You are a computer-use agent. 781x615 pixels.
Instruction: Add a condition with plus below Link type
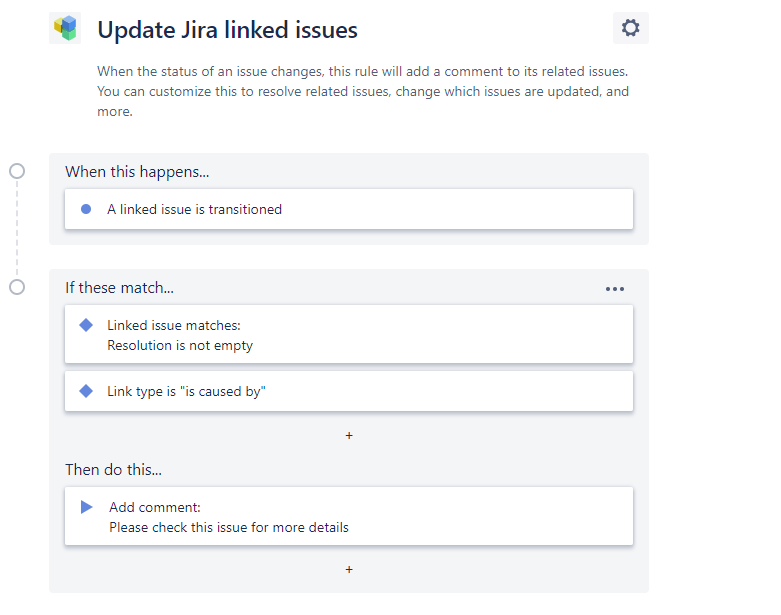click(x=349, y=436)
